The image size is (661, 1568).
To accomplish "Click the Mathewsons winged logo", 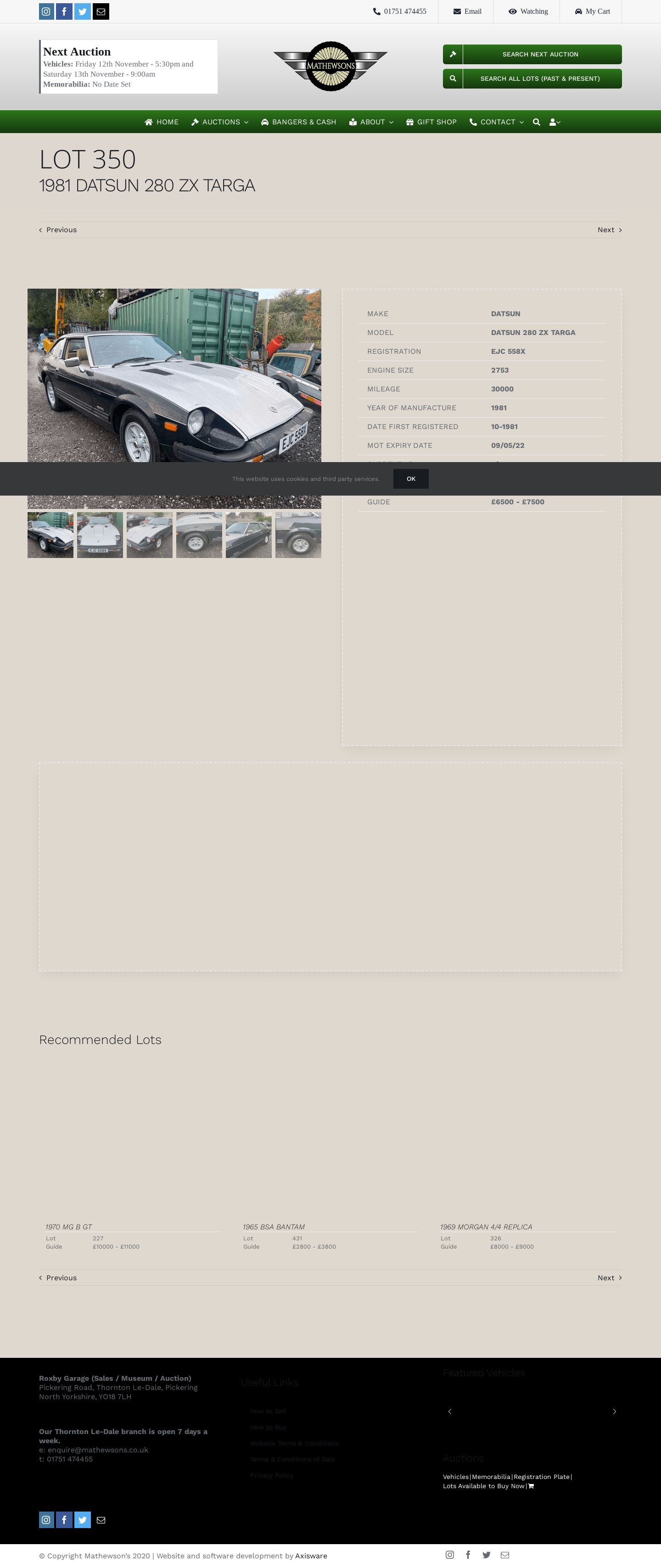I will pos(330,67).
